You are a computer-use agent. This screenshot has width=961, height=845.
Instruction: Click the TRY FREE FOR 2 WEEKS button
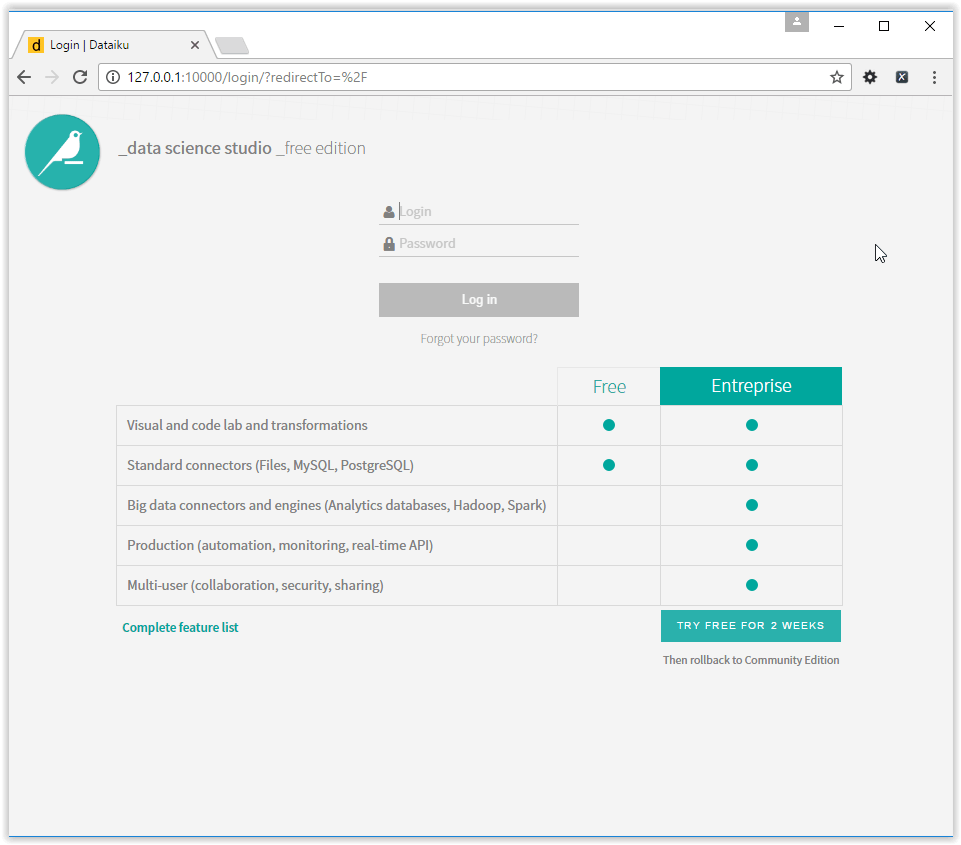coord(750,625)
